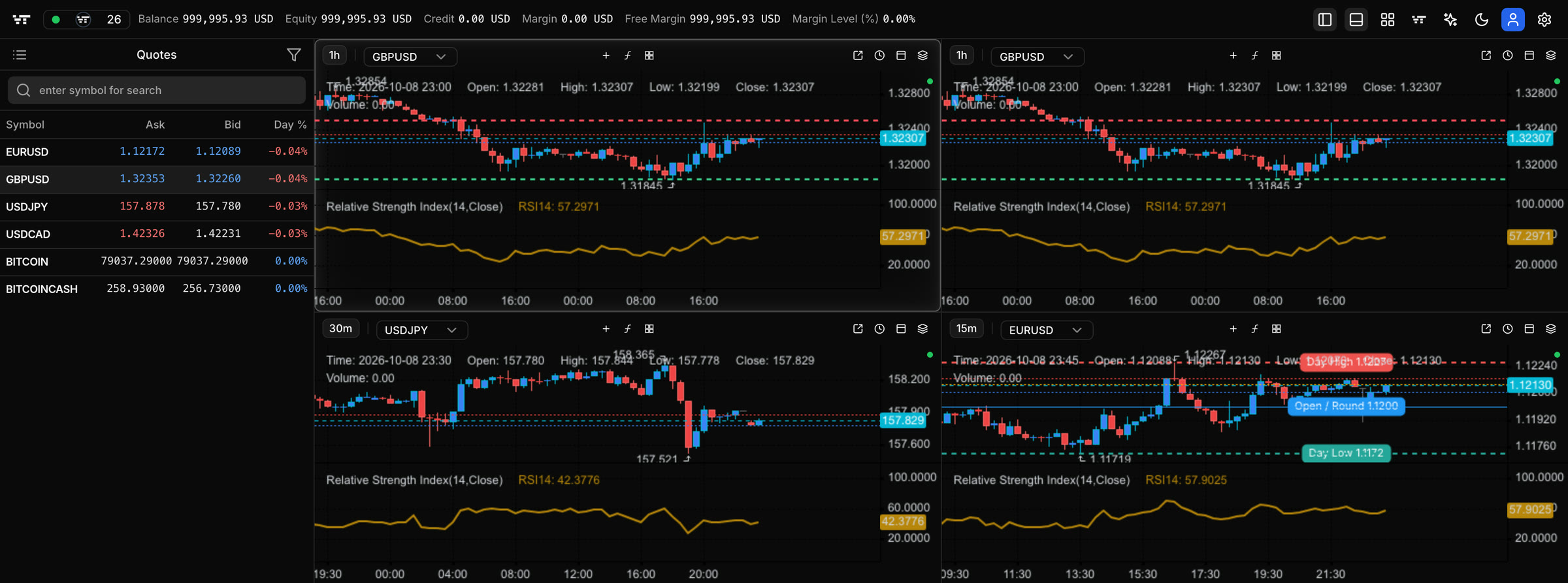Click clock icon on USDJPY chart
Viewport: 1568px width, 583px height.
pos(879,329)
